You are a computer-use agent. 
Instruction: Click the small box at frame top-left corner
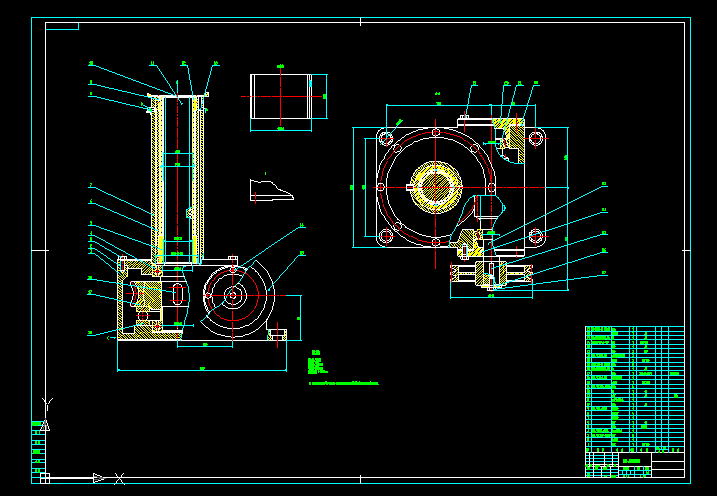pos(62,26)
